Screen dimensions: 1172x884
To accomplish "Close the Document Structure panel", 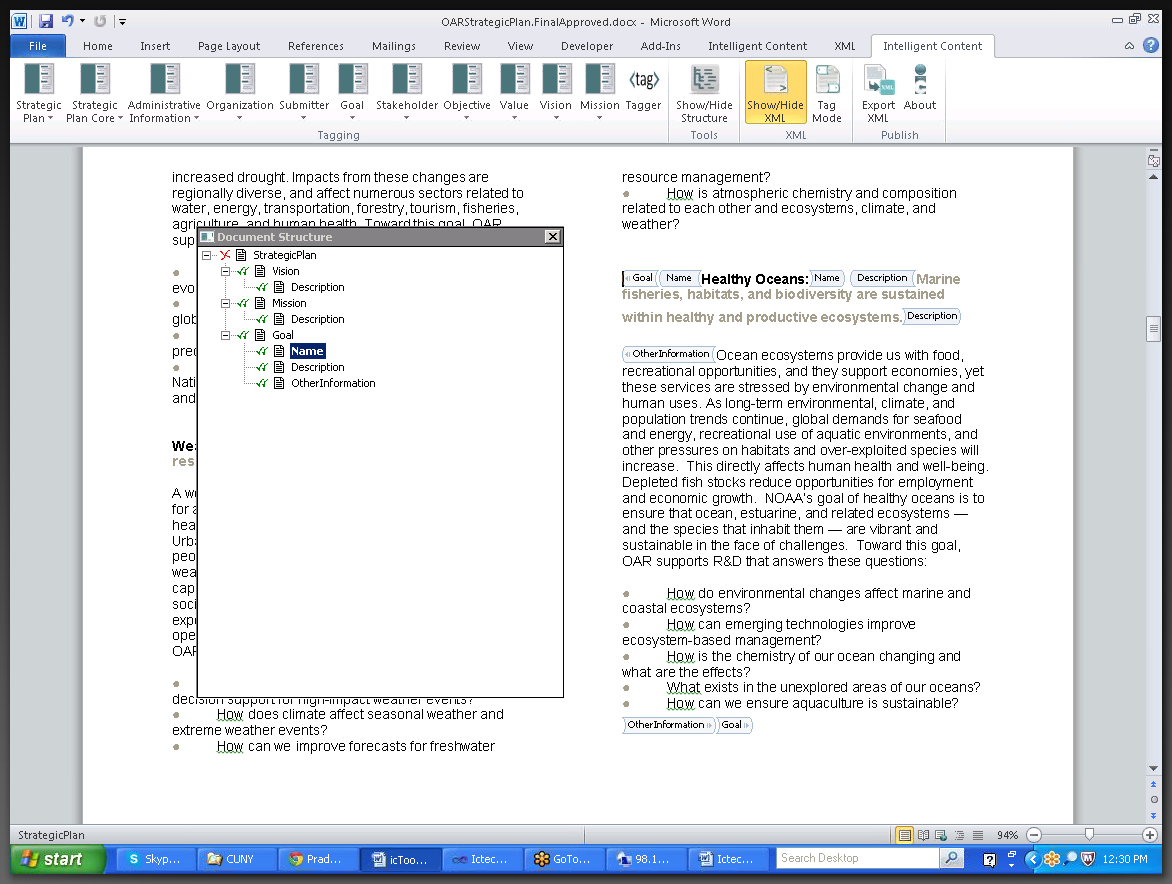I will 552,237.
